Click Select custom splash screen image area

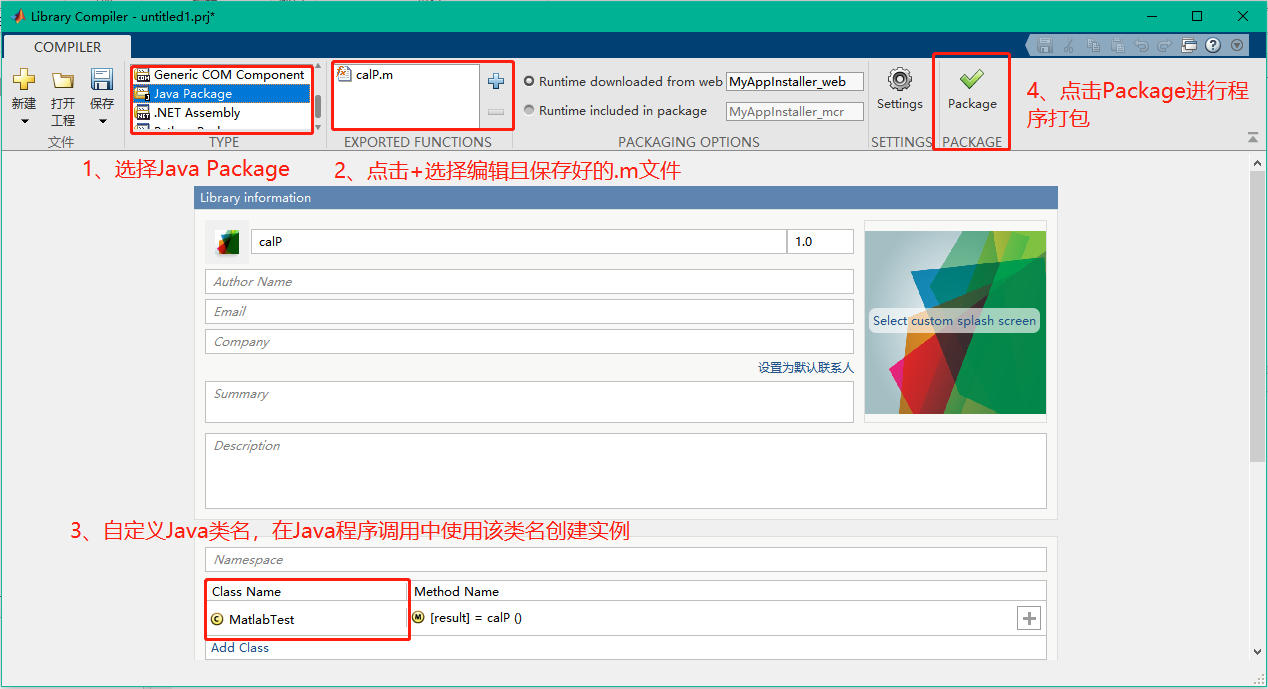(x=955, y=321)
